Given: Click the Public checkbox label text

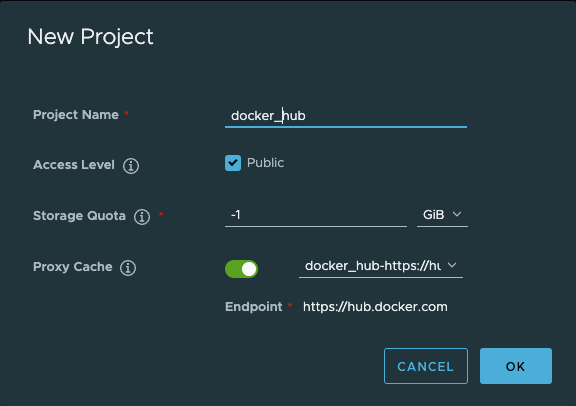Looking at the screenshot, I should pos(265,163).
